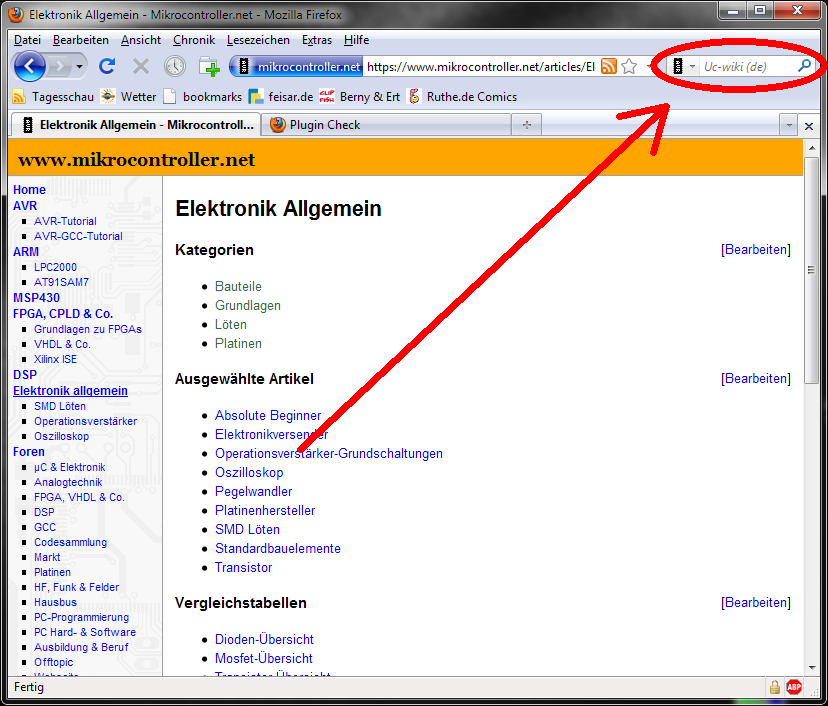Open the Offtopic forum link
This screenshot has width=828, height=706.
click(x=53, y=662)
